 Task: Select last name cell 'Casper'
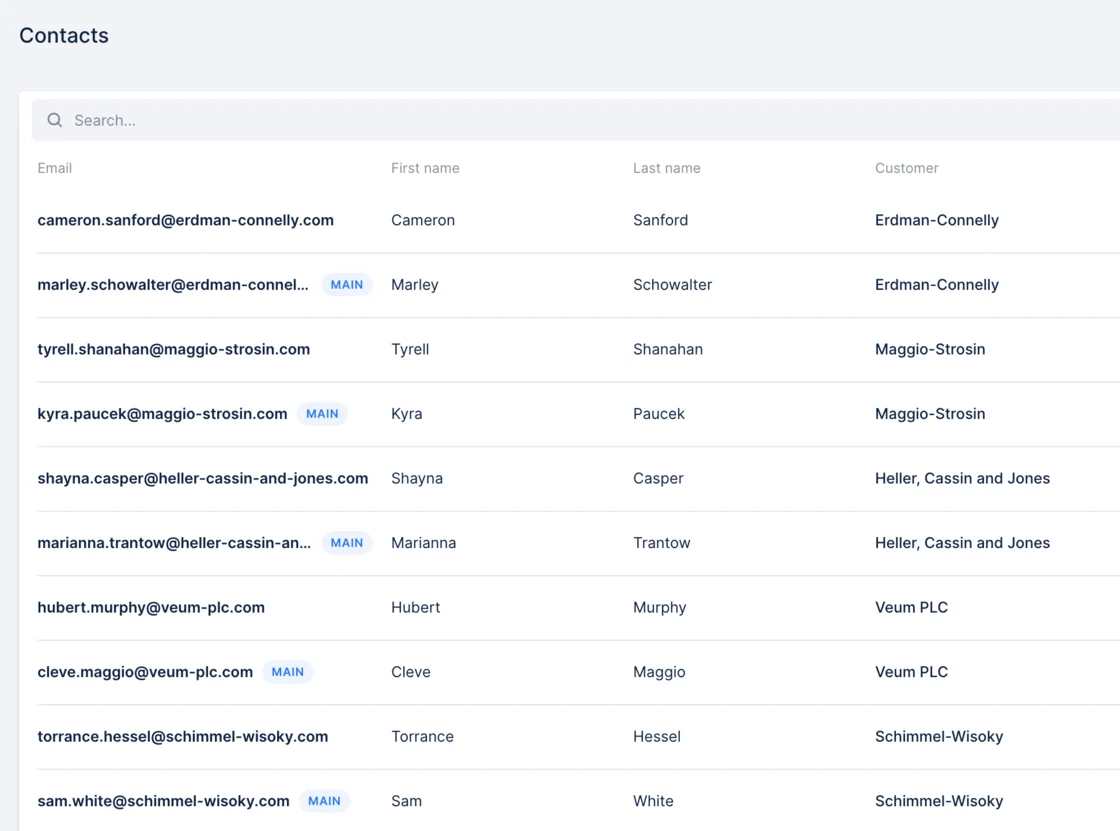coord(658,478)
